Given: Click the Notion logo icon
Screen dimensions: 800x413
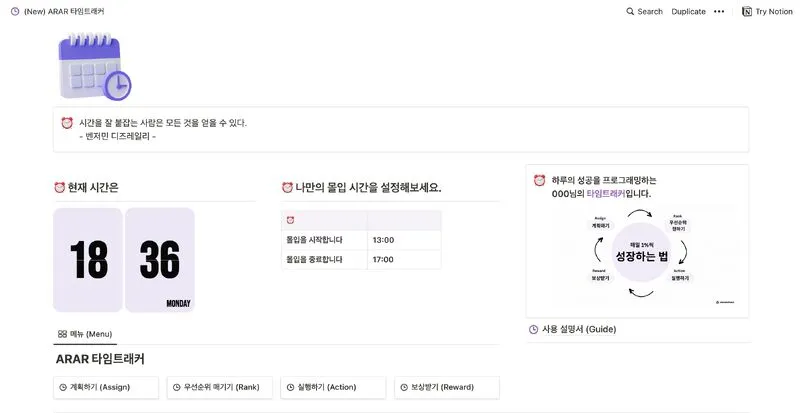Looking at the screenshot, I should [747, 11].
